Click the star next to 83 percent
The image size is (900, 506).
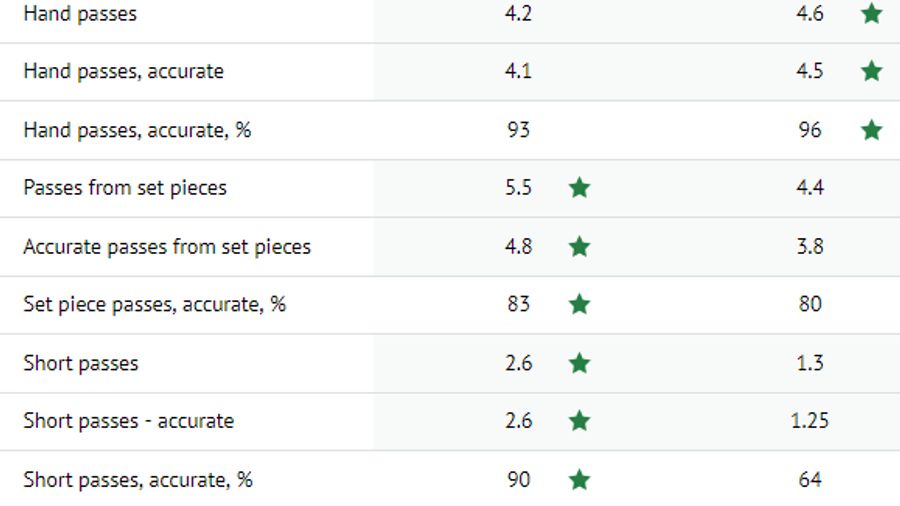point(579,304)
